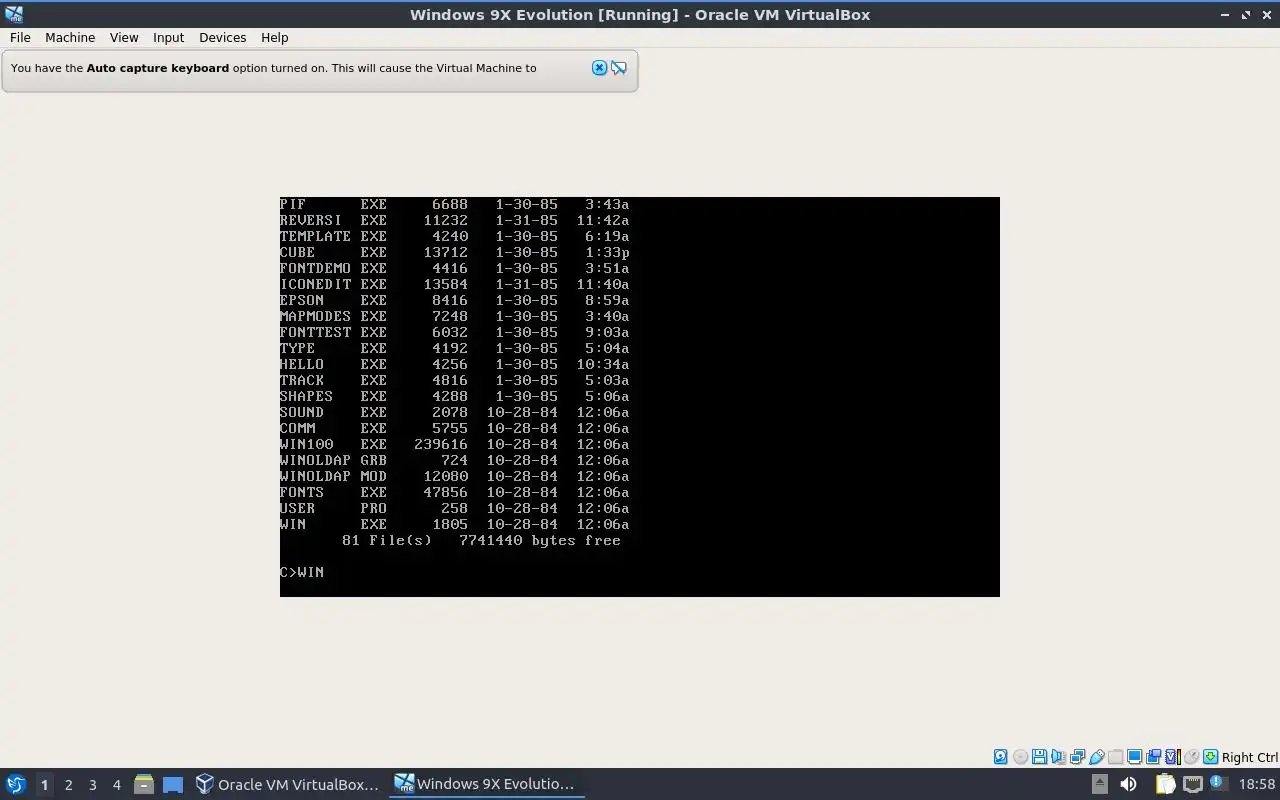Click the PIF EXE directory line
Viewport: 1280px width, 800px height.
(x=454, y=204)
